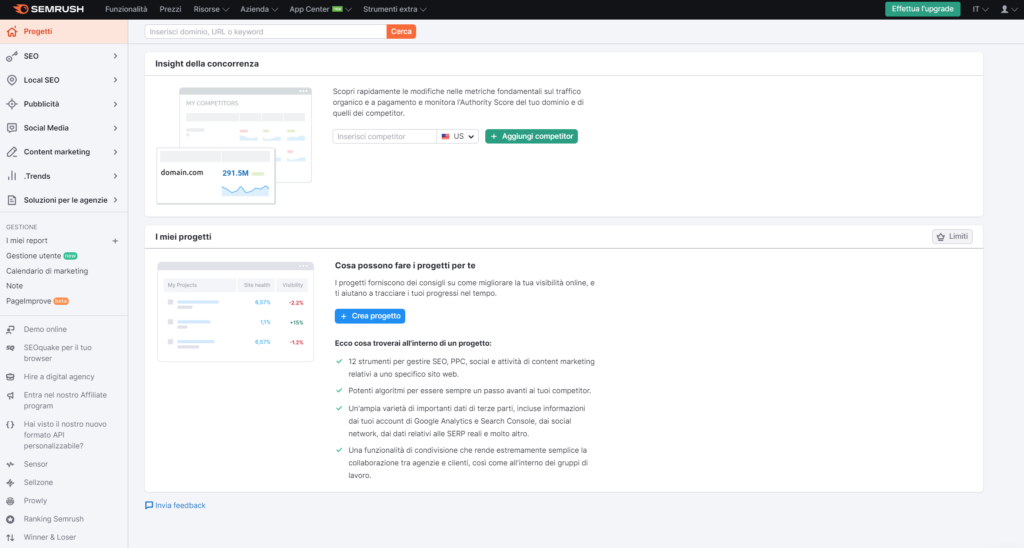Open the App Center menu
Viewport: 1024px width, 548px height.
coord(320,9)
